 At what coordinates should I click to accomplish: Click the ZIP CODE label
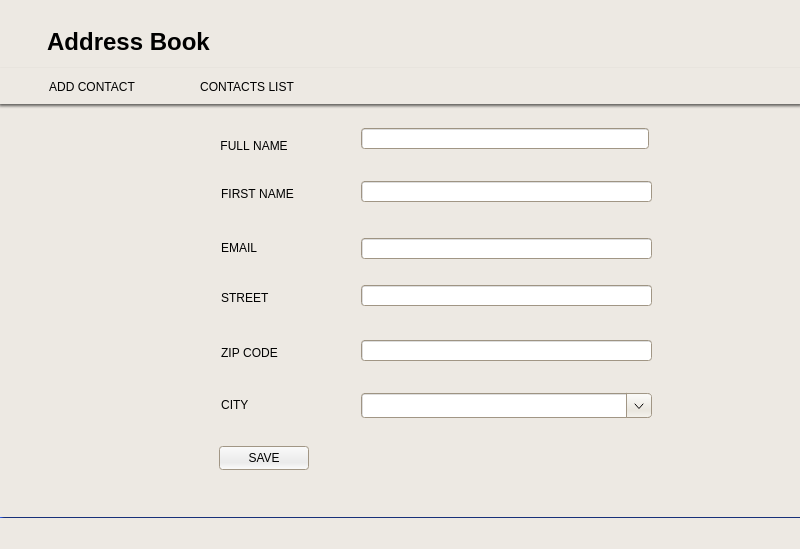click(249, 353)
